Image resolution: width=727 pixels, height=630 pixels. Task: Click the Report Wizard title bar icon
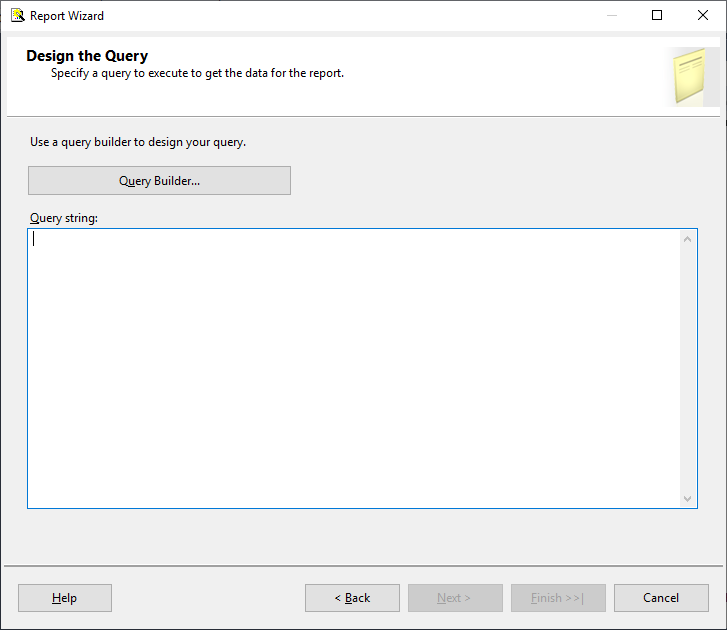coord(18,15)
